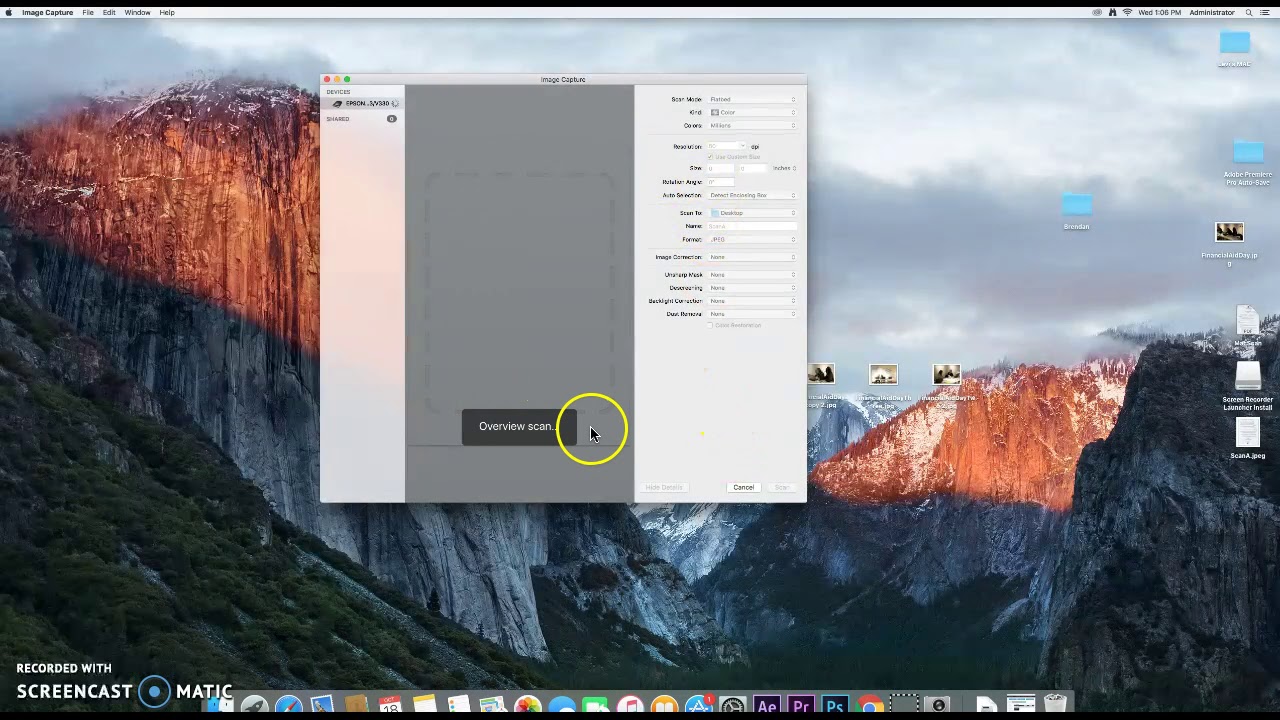Click the Cancel button
This screenshot has height=720, width=1280.
(x=744, y=487)
